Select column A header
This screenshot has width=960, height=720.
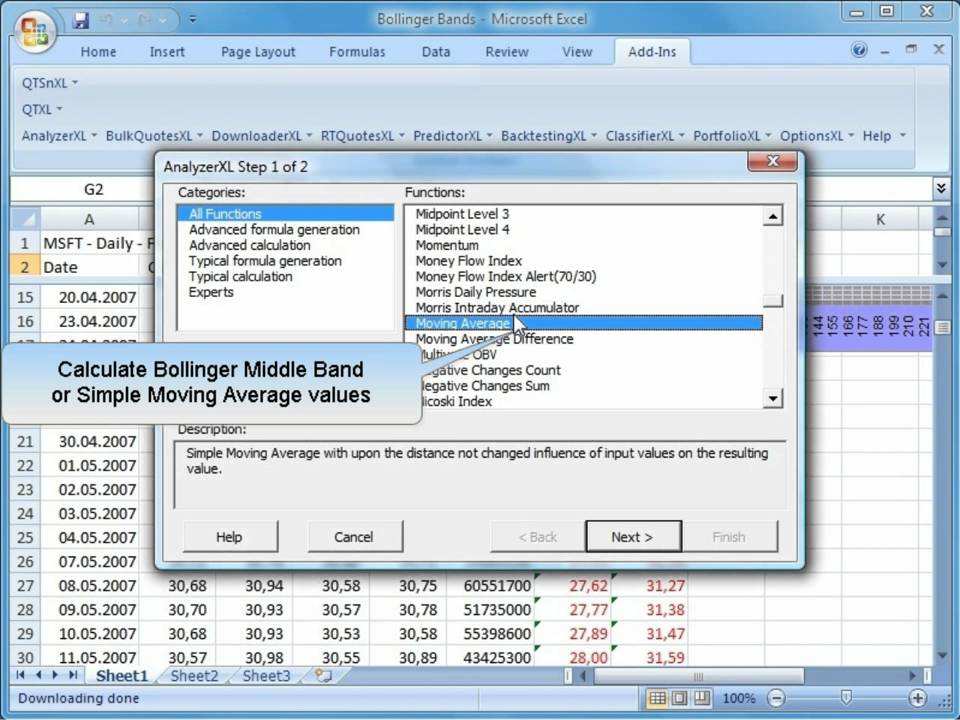coord(89,219)
